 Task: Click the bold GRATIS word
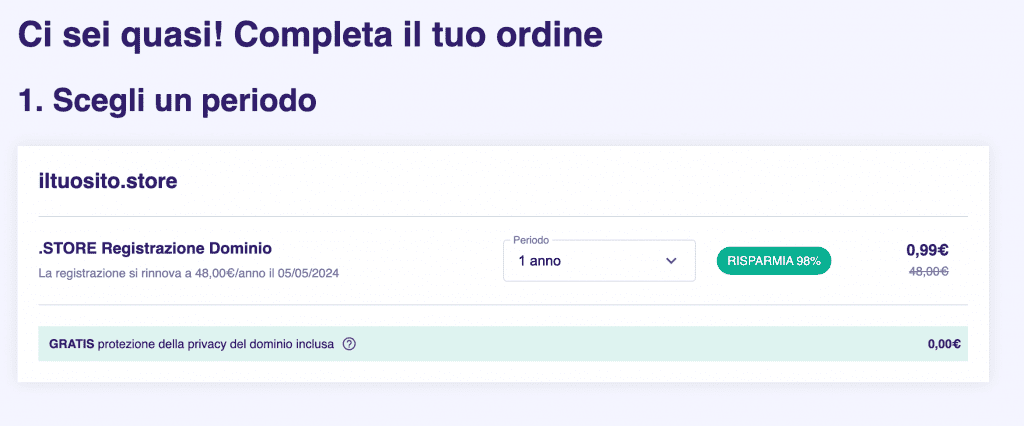[72, 344]
